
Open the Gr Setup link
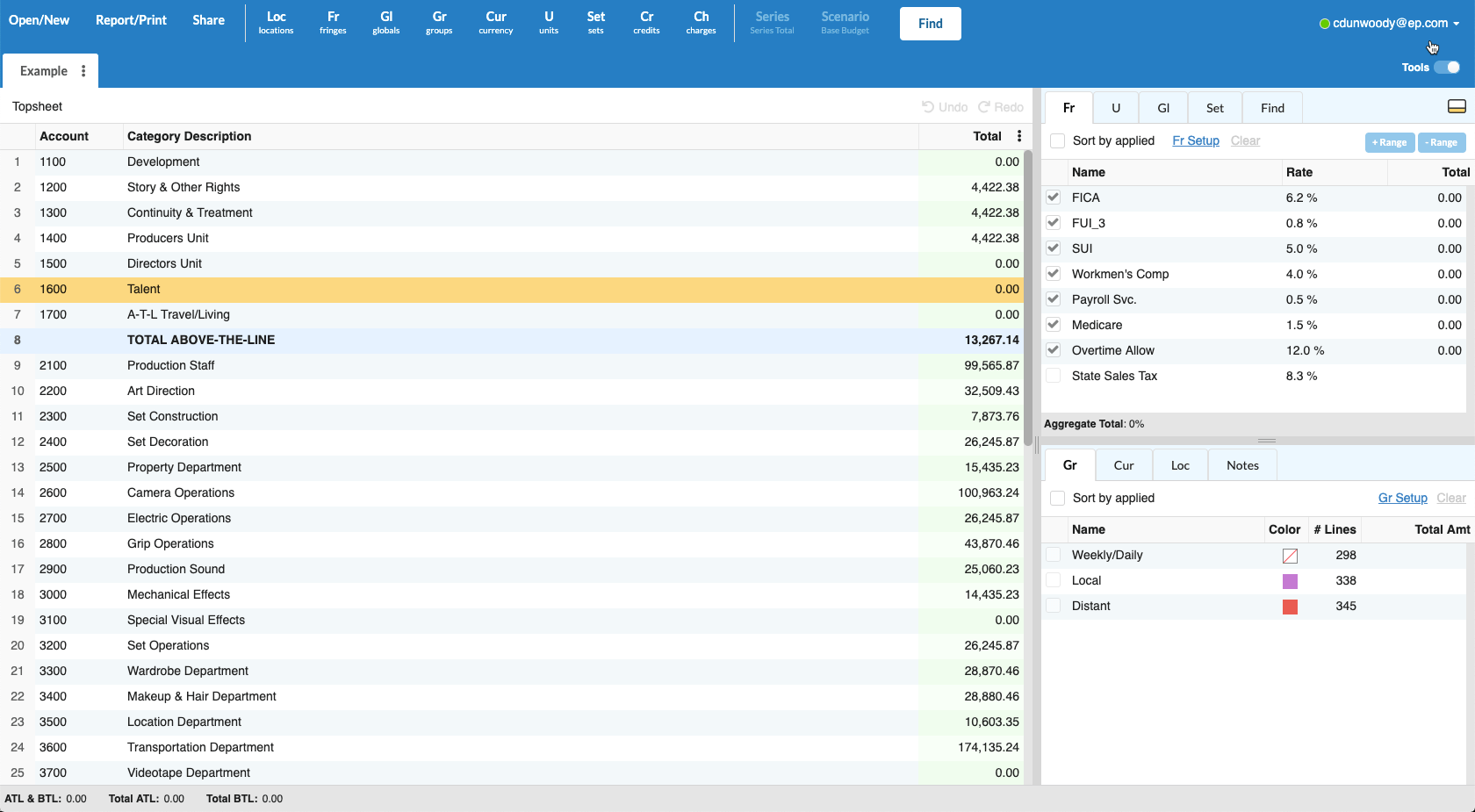1403,498
